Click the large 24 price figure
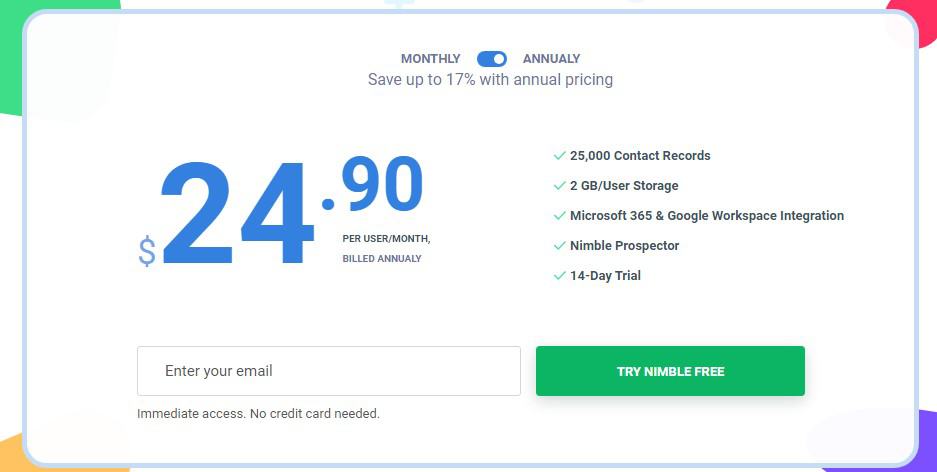 [237, 213]
